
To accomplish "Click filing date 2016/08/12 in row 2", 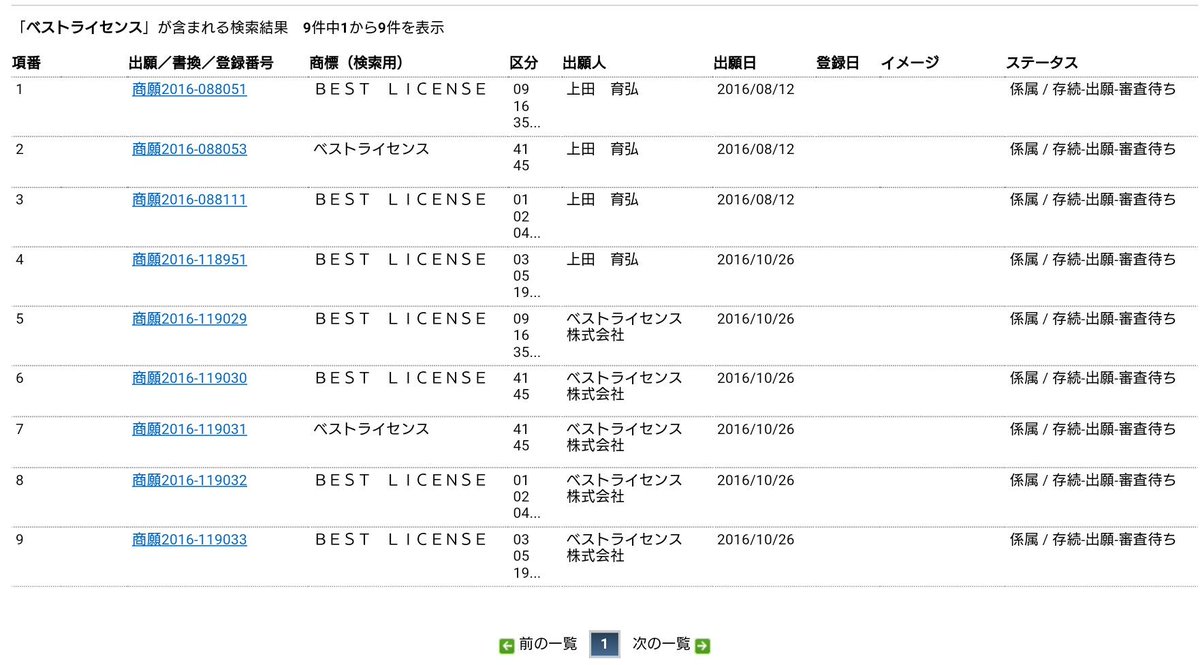I will pyautogui.click(x=756, y=149).
